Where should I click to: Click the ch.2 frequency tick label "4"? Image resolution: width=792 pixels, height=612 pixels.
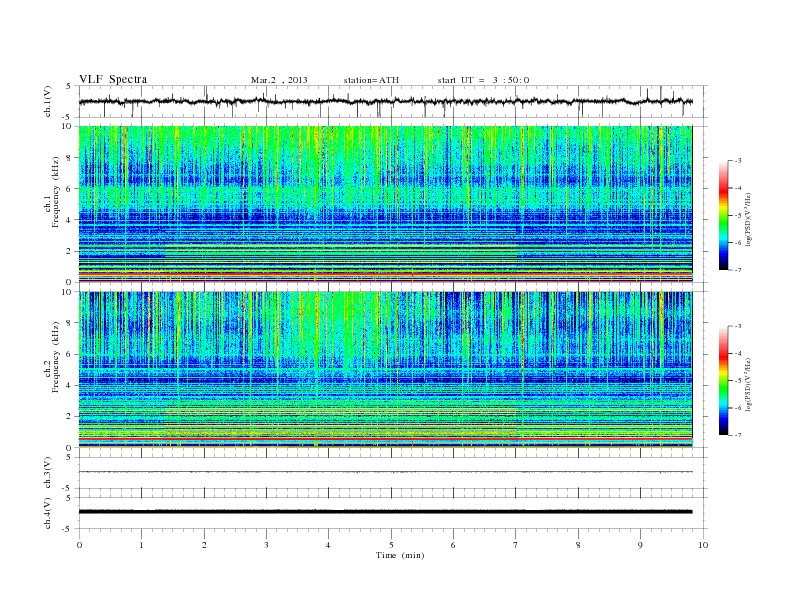70,385
